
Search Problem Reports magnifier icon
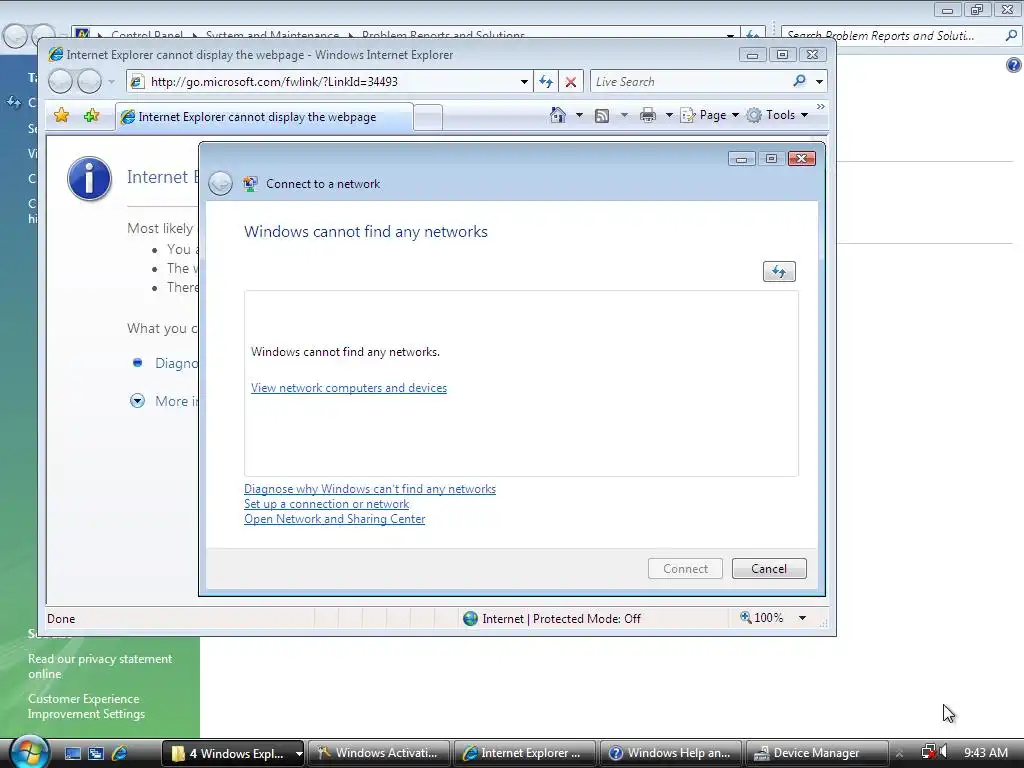pos(1011,35)
